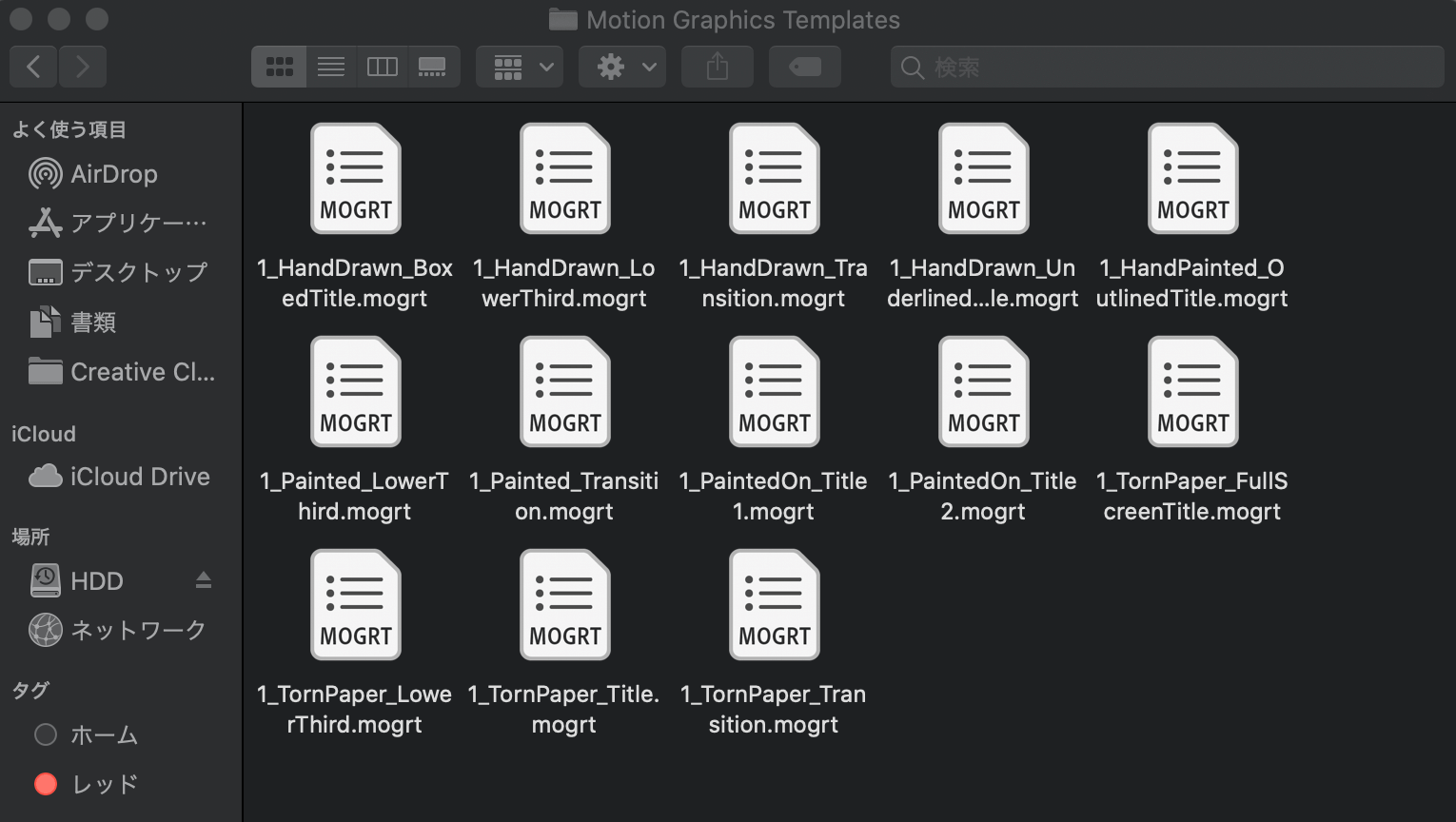Open AirDrop in the sidebar
The image size is (1456, 822).
point(93,174)
